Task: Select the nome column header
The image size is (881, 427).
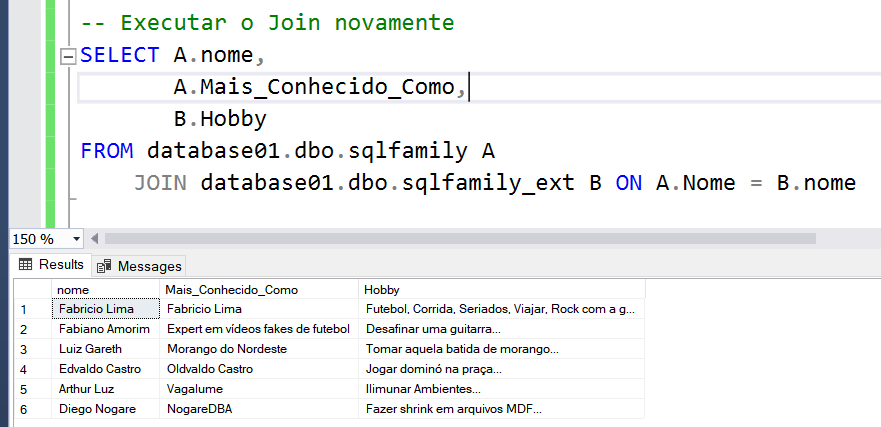Action: tap(105, 289)
